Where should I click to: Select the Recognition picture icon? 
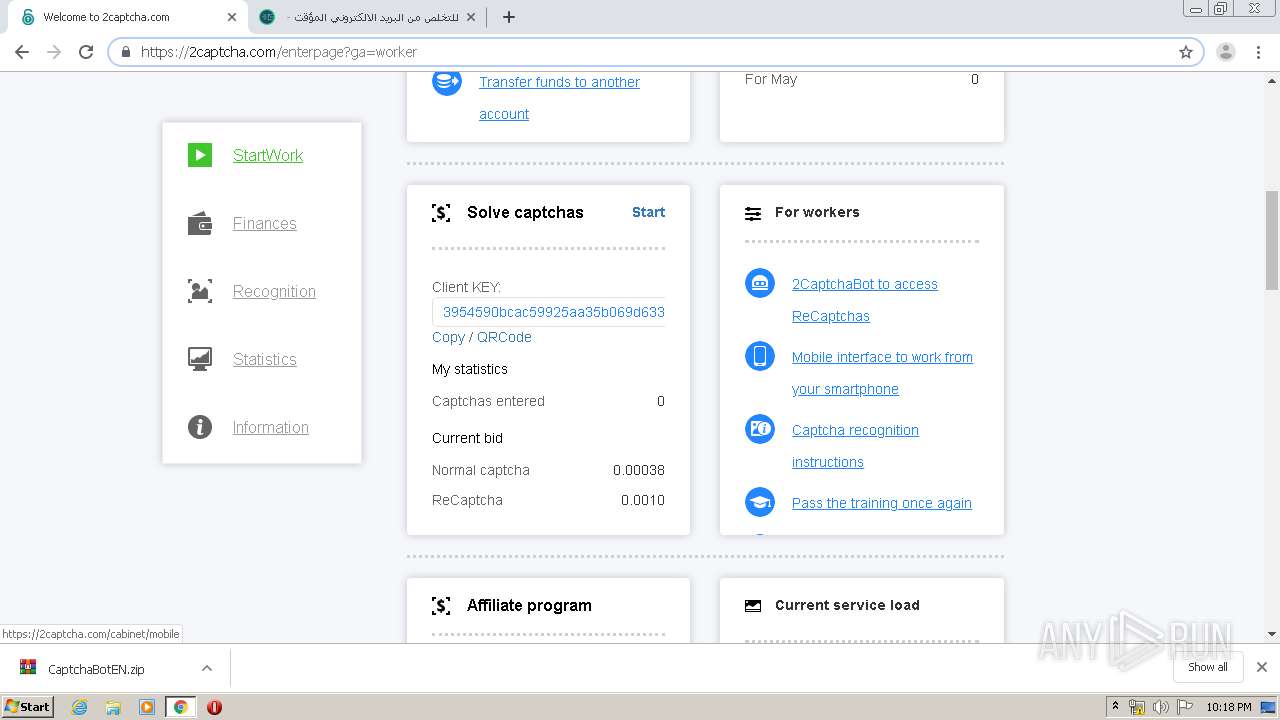point(200,291)
